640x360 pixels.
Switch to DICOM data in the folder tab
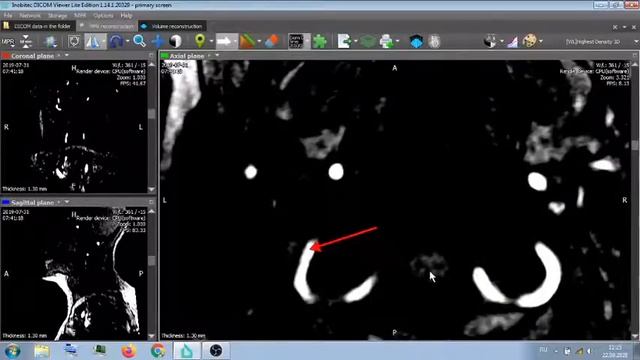(x=38, y=26)
